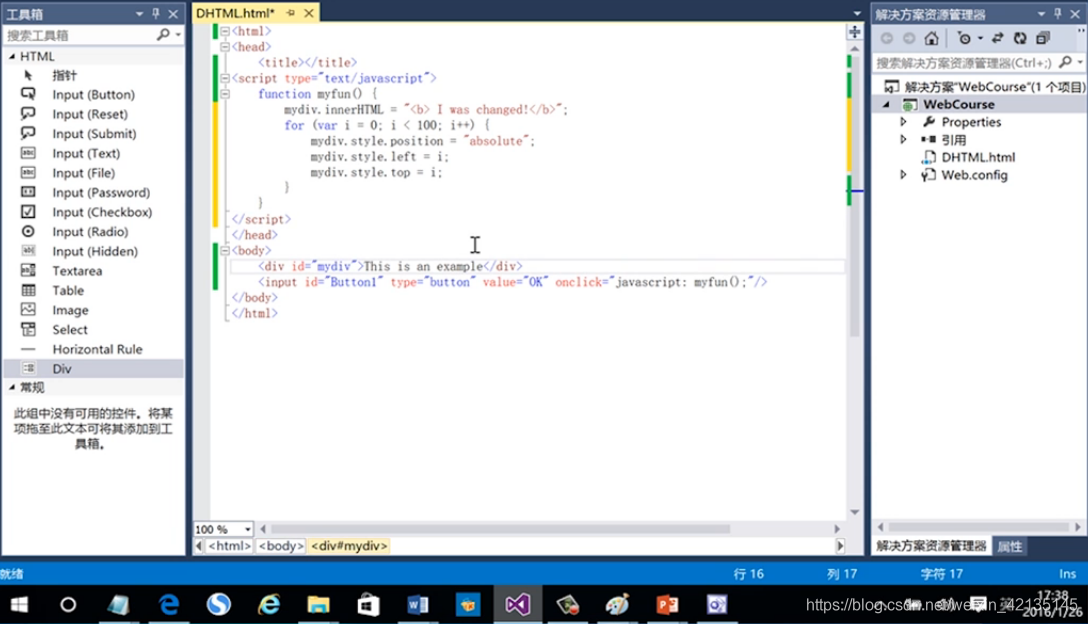Screen dimensions: 1088x624
Task: Switch to the DHTML.html* editor tab
Action: pos(235,13)
